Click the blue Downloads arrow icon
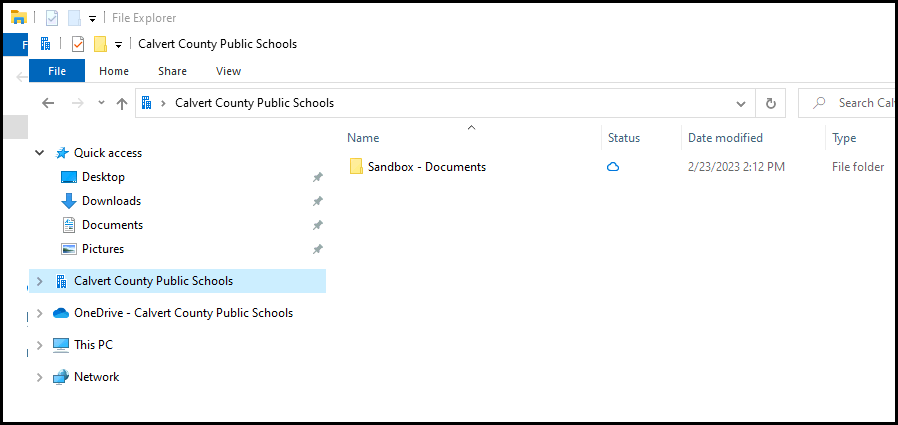This screenshot has height=425, width=898. pos(69,201)
